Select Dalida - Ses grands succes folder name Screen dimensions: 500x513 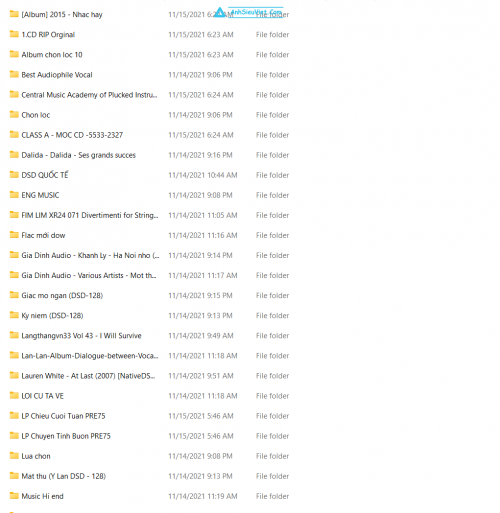pos(78,155)
